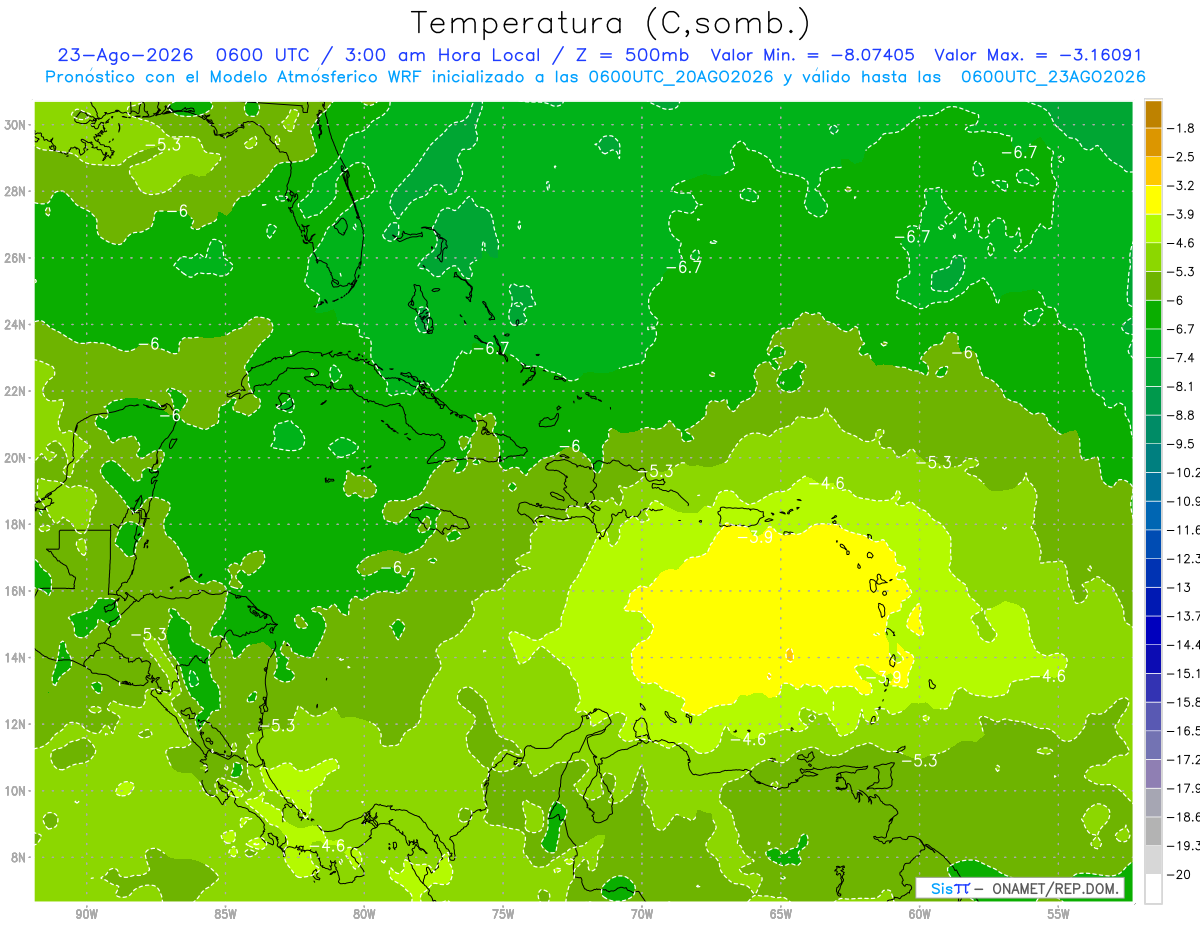The height and width of the screenshot is (927, 1200).
Task: Click the WRF model forecast description line
Action: [595, 77]
